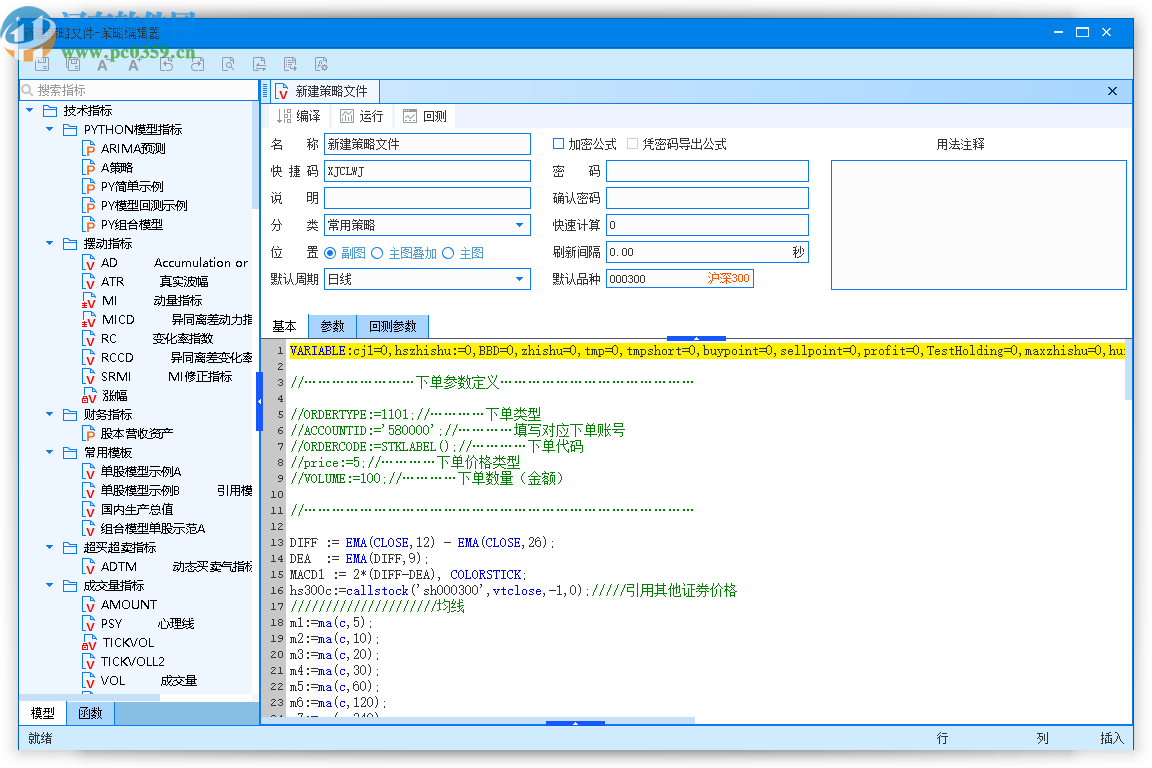Image resolution: width=1152 pixels, height=768 pixels.
Task: Select the 新建策略文件 document tab
Action: (324, 92)
